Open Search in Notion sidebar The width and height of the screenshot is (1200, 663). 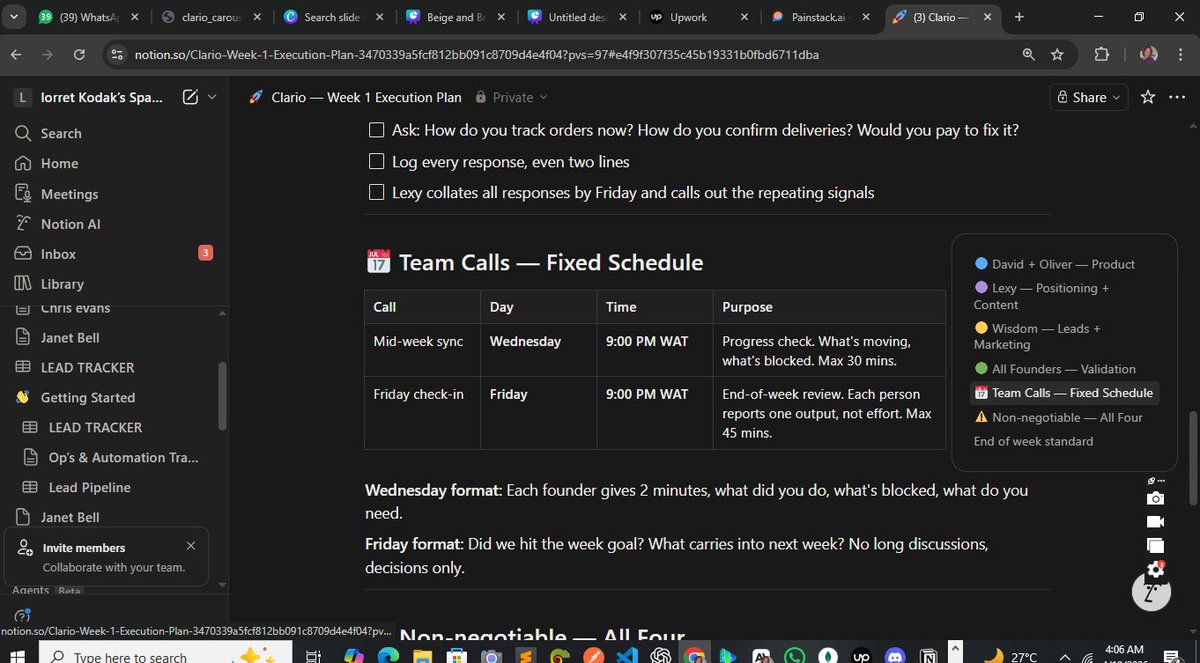click(x=60, y=133)
